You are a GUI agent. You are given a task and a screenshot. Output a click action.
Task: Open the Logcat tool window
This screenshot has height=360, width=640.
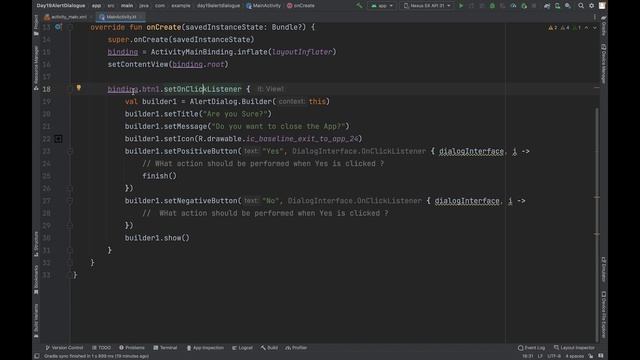point(242,348)
